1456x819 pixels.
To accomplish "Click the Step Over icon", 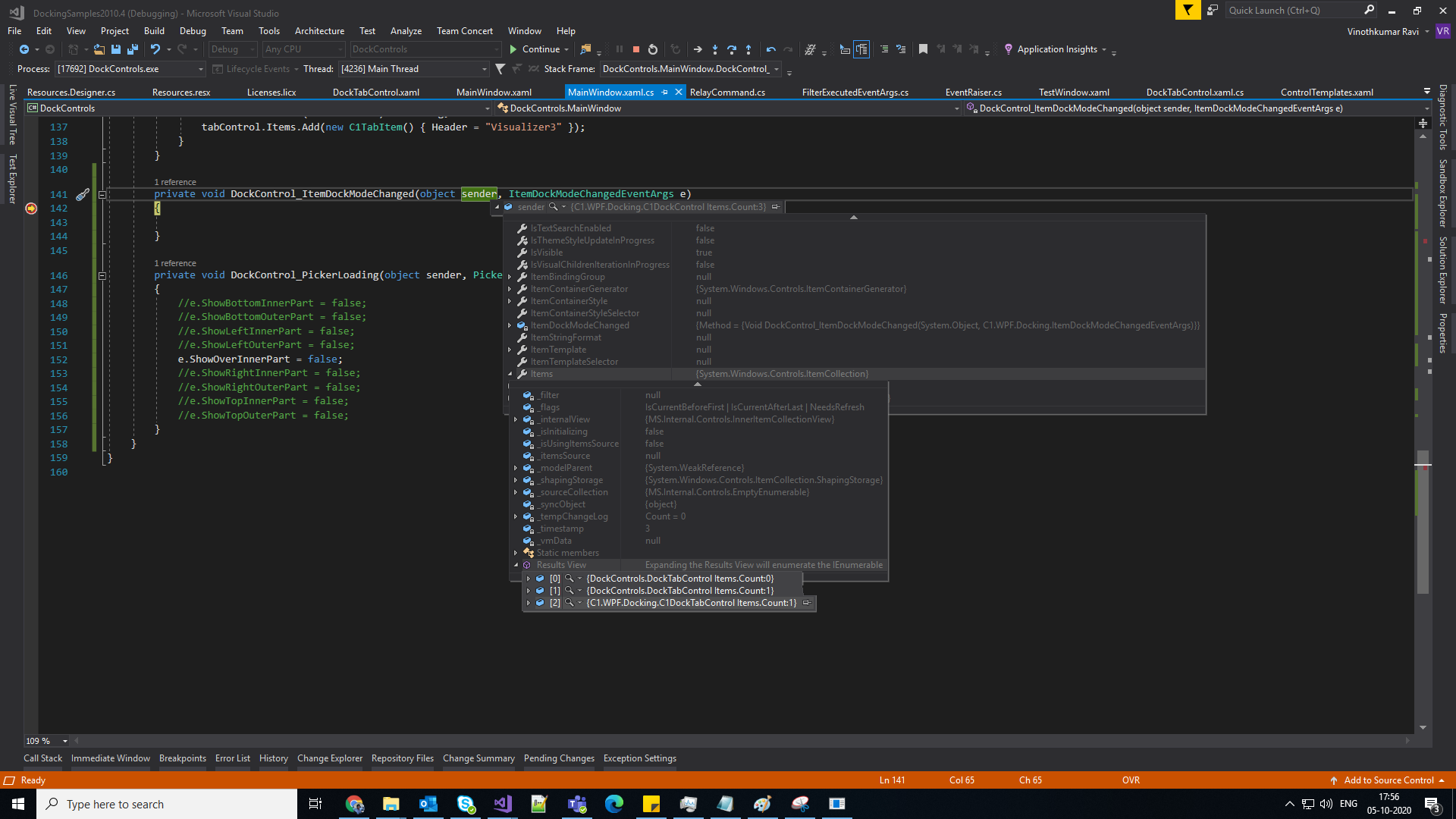I will click(732, 49).
